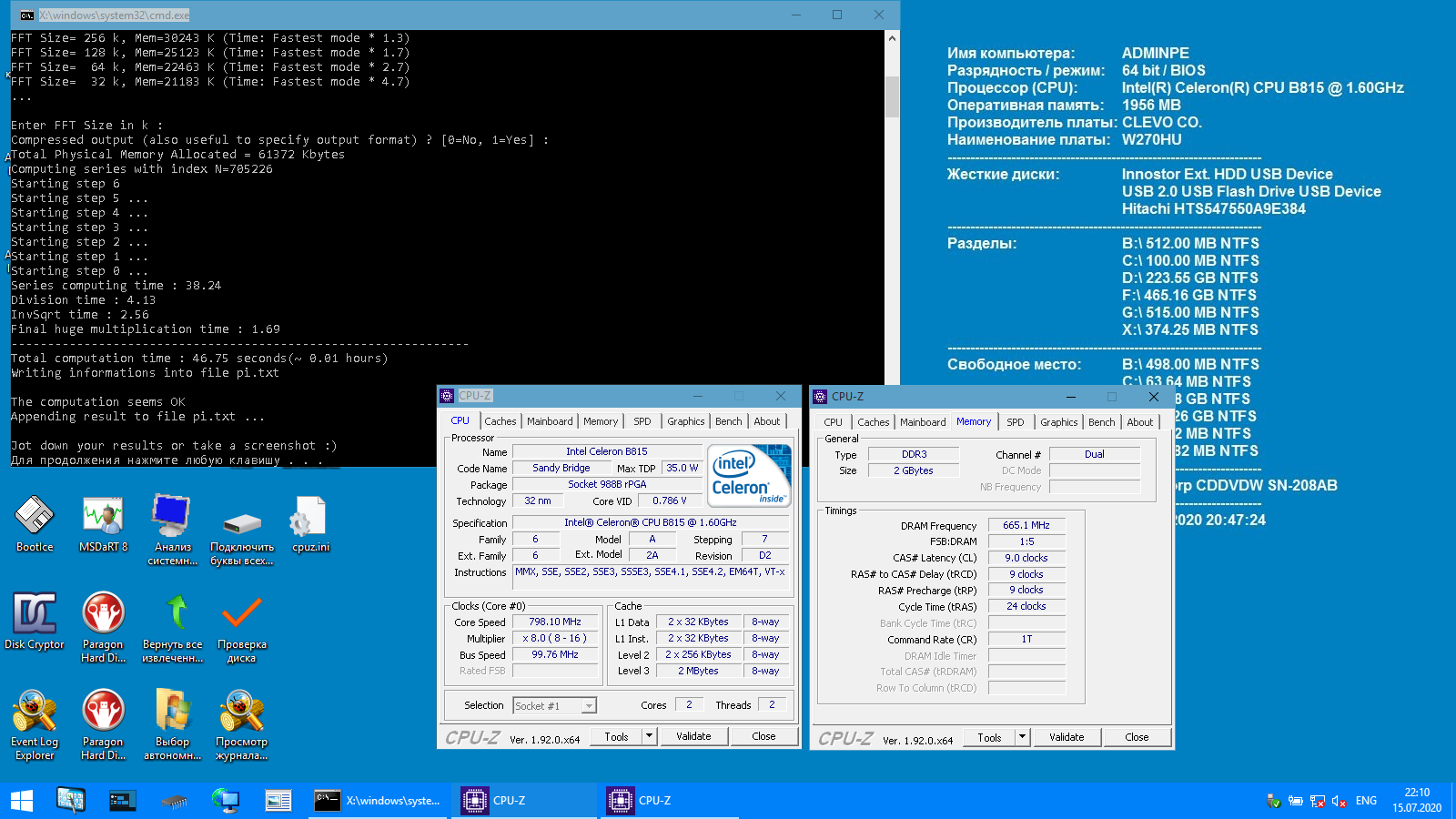Open the Подключить буквы всех... desktop icon
The width and height of the screenshot is (1456, 819).
[242, 537]
